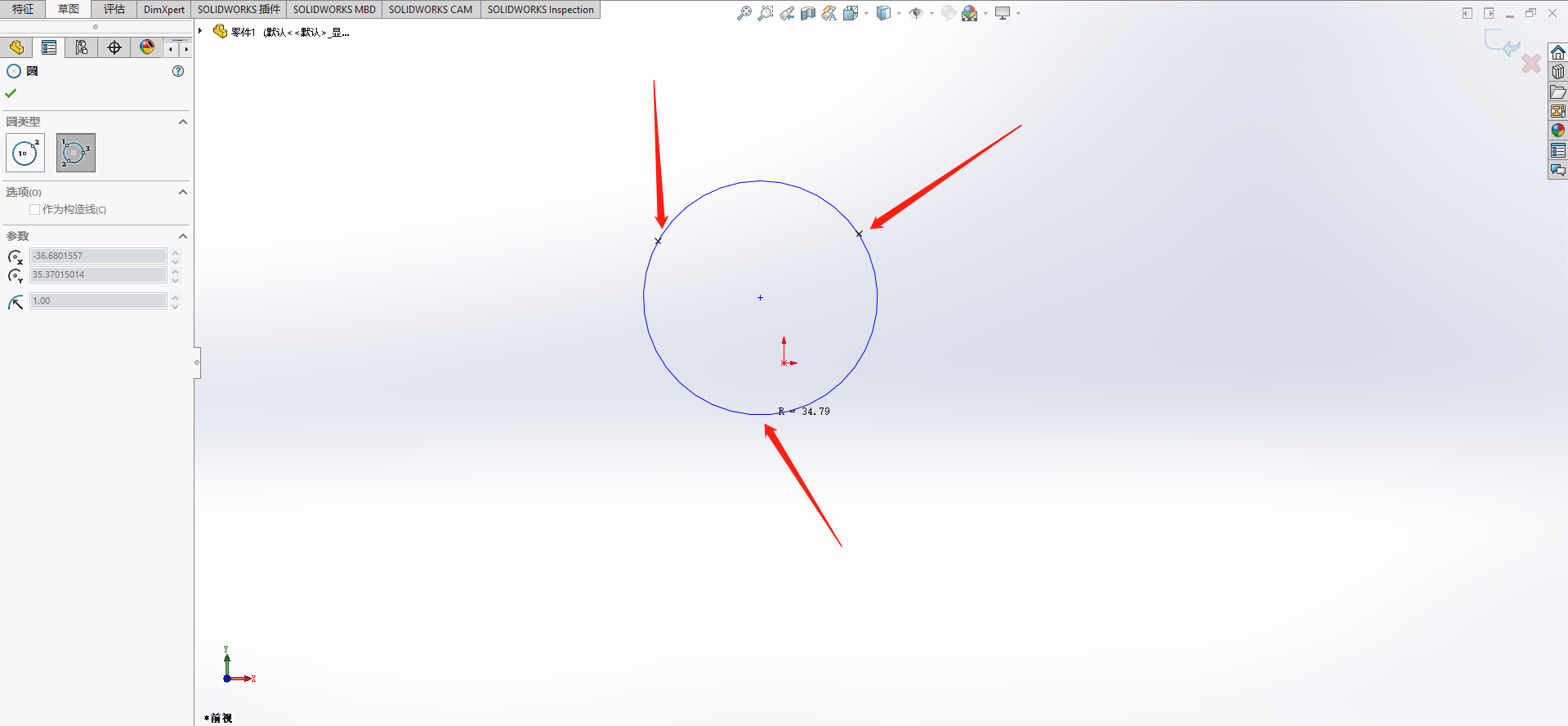This screenshot has width=1568, height=726.
Task: Enable 作为构造线 construction checkbox
Action: [35, 210]
